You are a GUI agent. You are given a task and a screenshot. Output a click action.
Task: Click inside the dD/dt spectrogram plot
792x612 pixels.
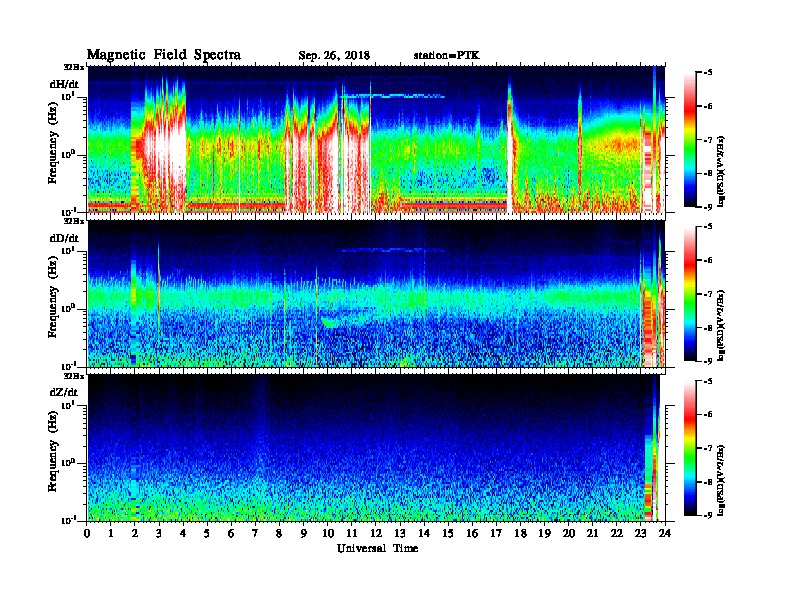[376, 293]
